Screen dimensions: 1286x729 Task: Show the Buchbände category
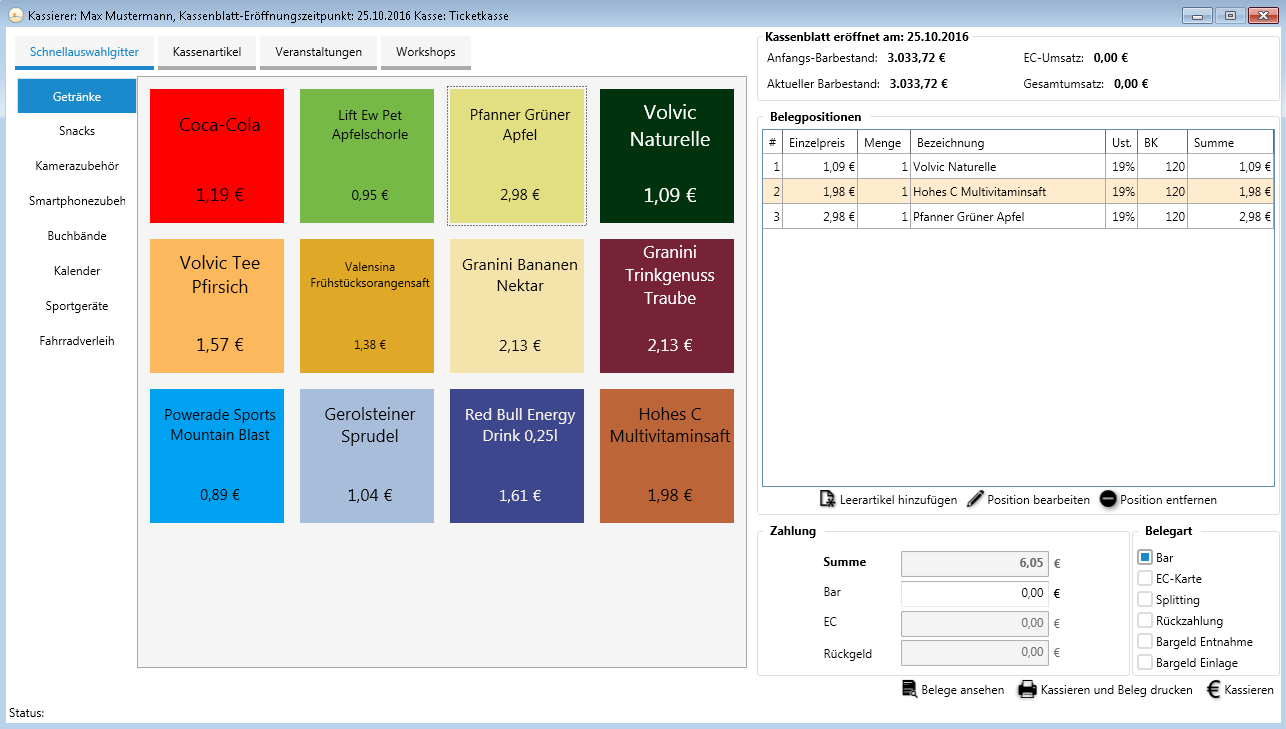pyautogui.click(x=77, y=236)
